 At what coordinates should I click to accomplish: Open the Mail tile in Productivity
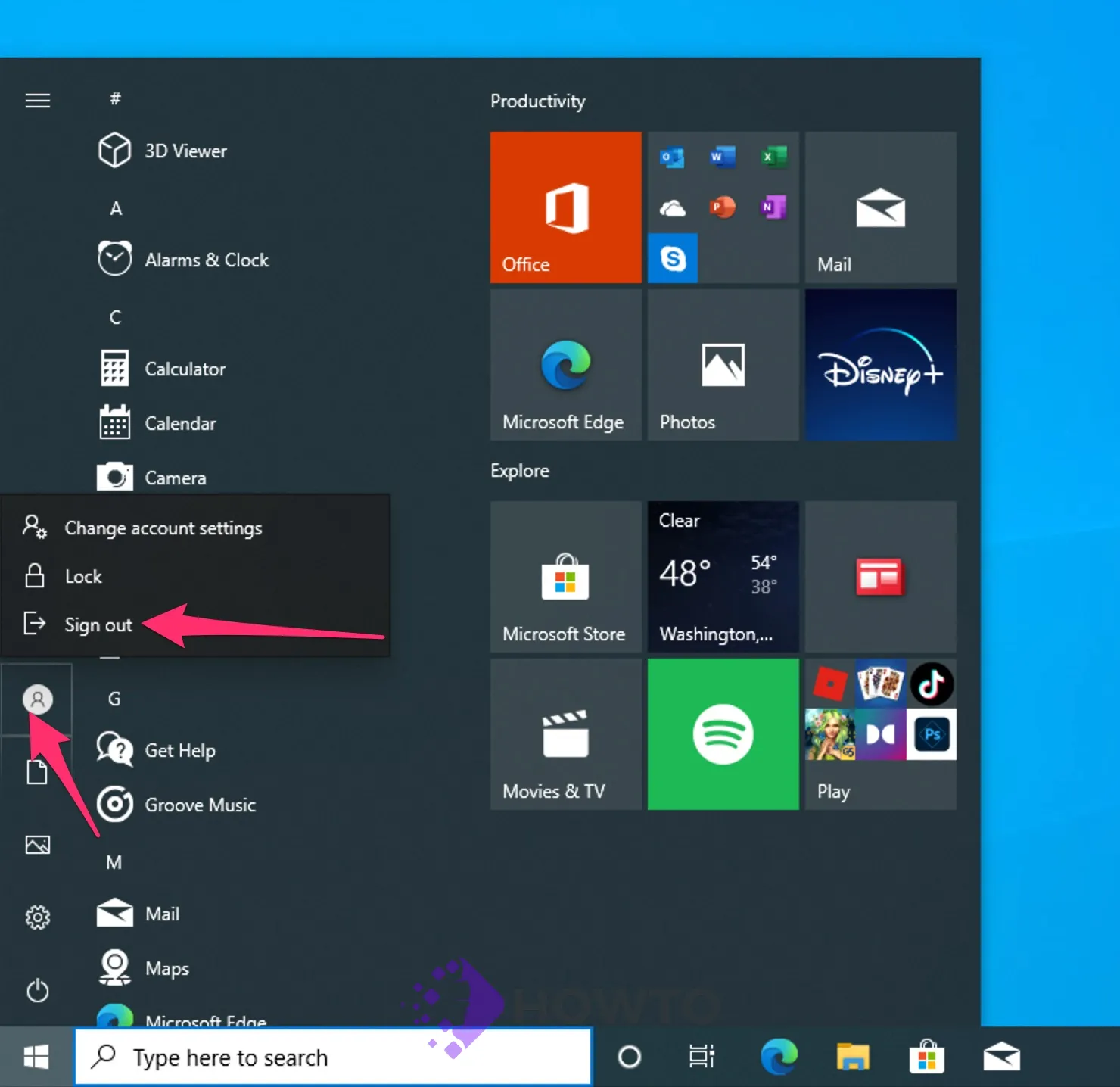click(881, 207)
